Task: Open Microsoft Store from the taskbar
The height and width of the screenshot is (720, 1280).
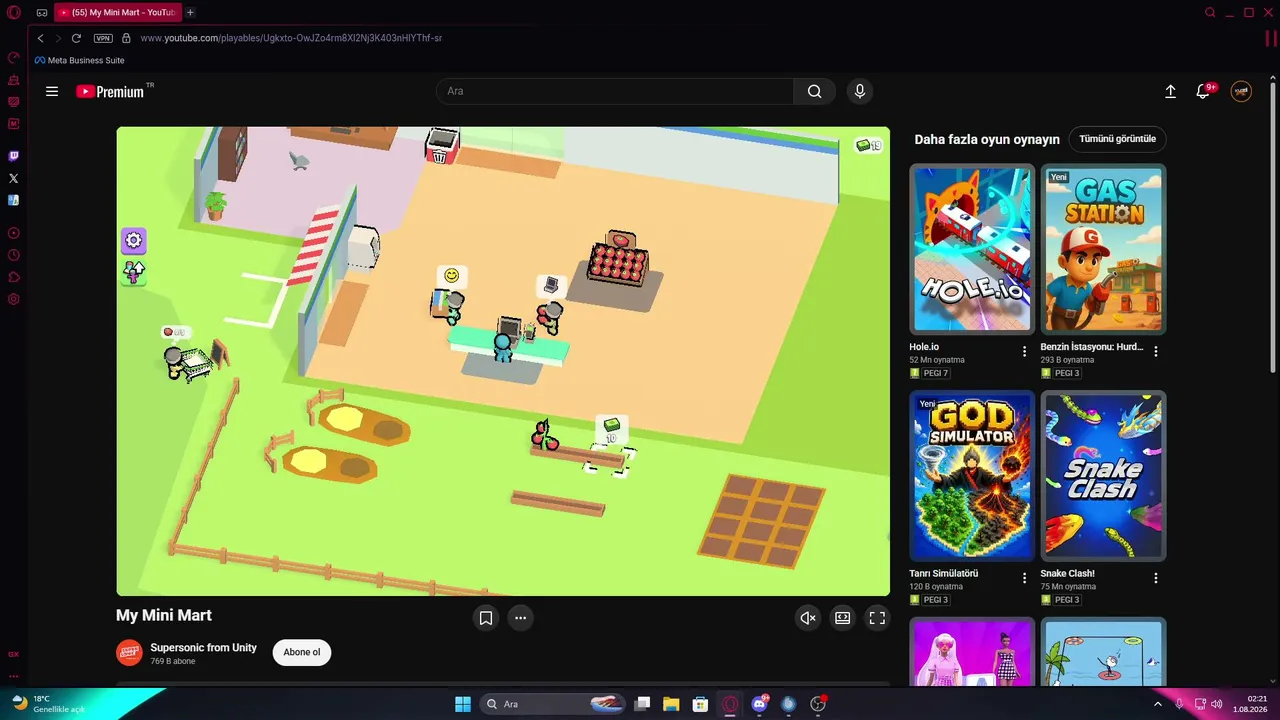Action: tap(701, 704)
